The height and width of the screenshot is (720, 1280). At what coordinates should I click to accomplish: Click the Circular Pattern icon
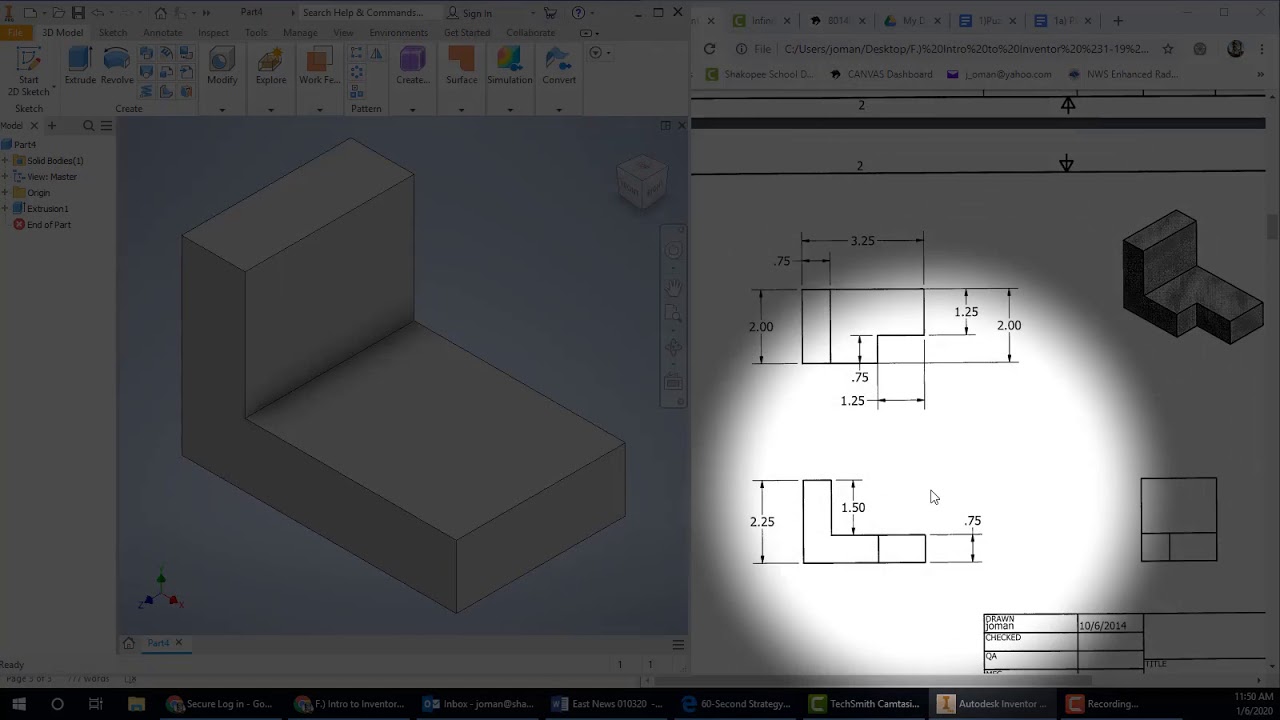[x=357, y=72]
